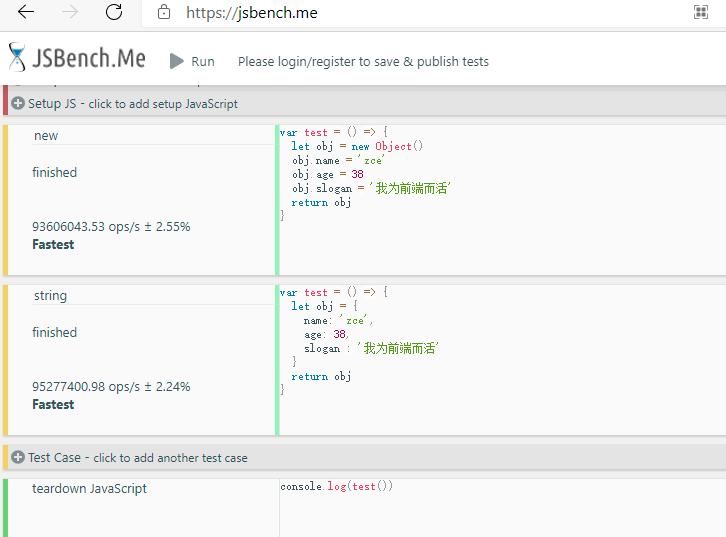Click the Fastest label under the string test

tap(53, 404)
